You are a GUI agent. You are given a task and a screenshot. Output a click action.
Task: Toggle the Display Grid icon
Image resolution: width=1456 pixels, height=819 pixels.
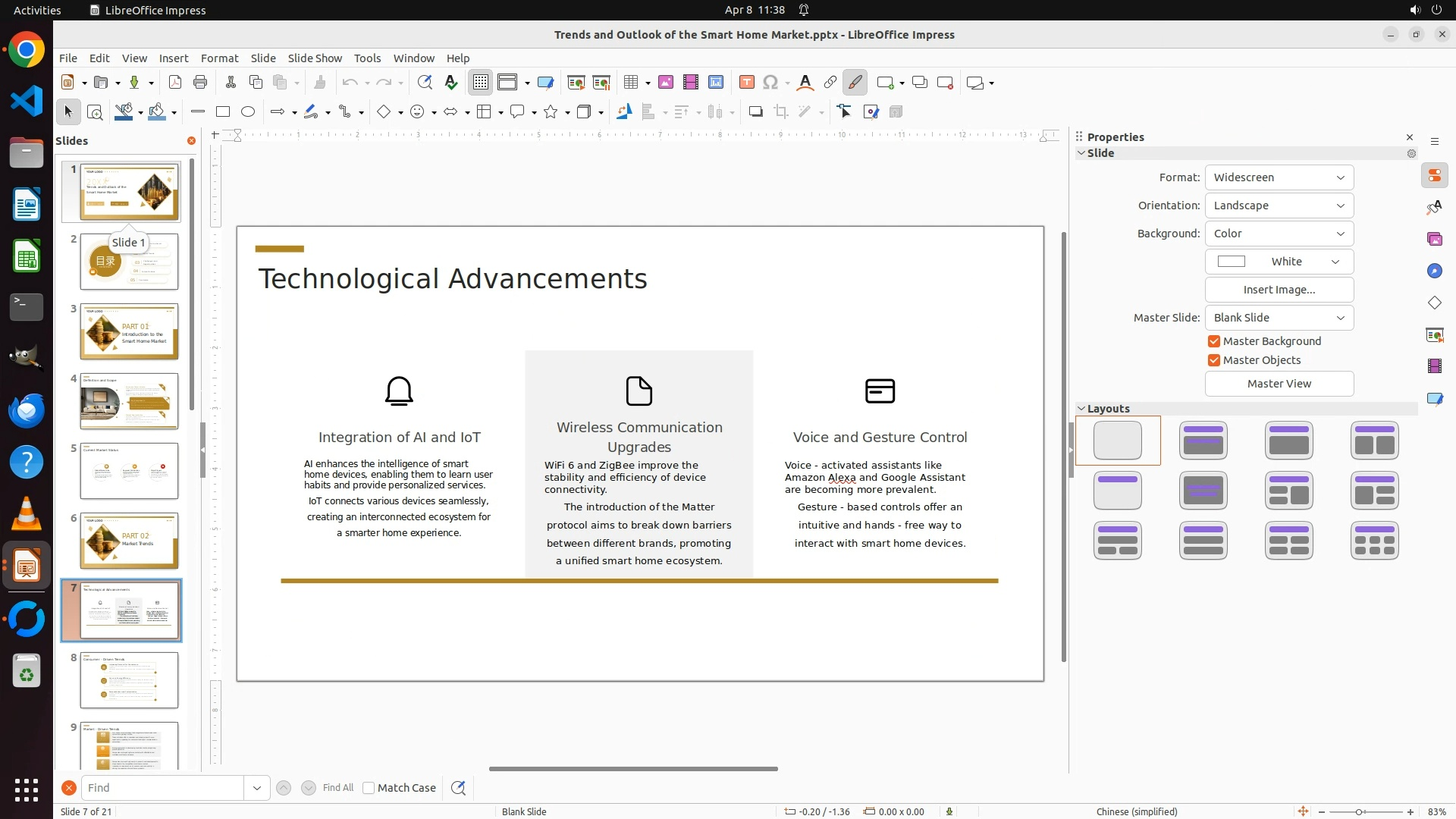pos(481,83)
